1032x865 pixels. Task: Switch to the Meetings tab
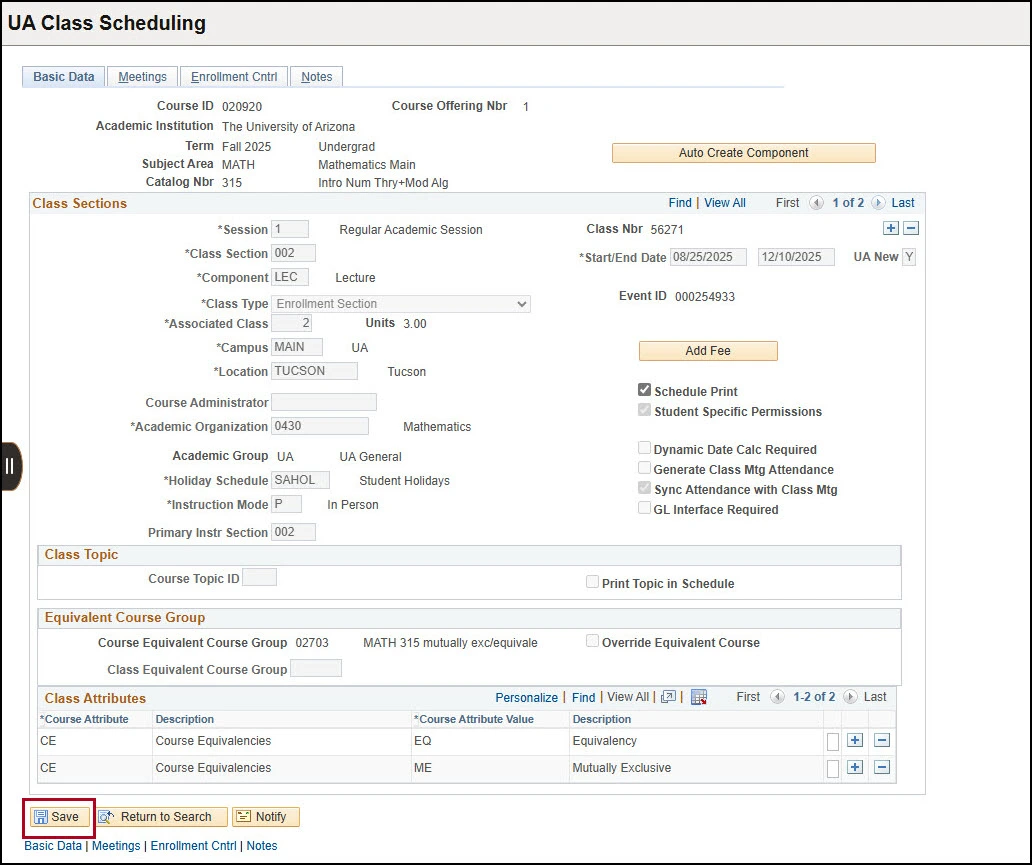point(142,76)
